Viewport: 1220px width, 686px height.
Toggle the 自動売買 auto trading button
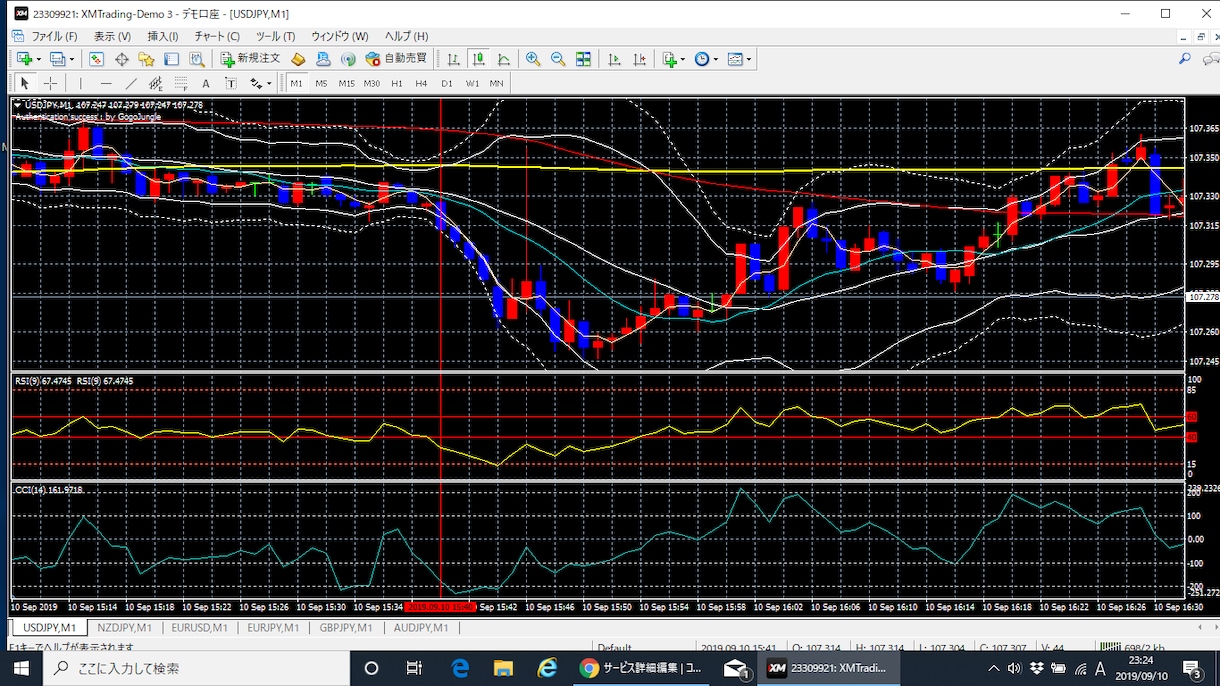click(x=397, y=59)
